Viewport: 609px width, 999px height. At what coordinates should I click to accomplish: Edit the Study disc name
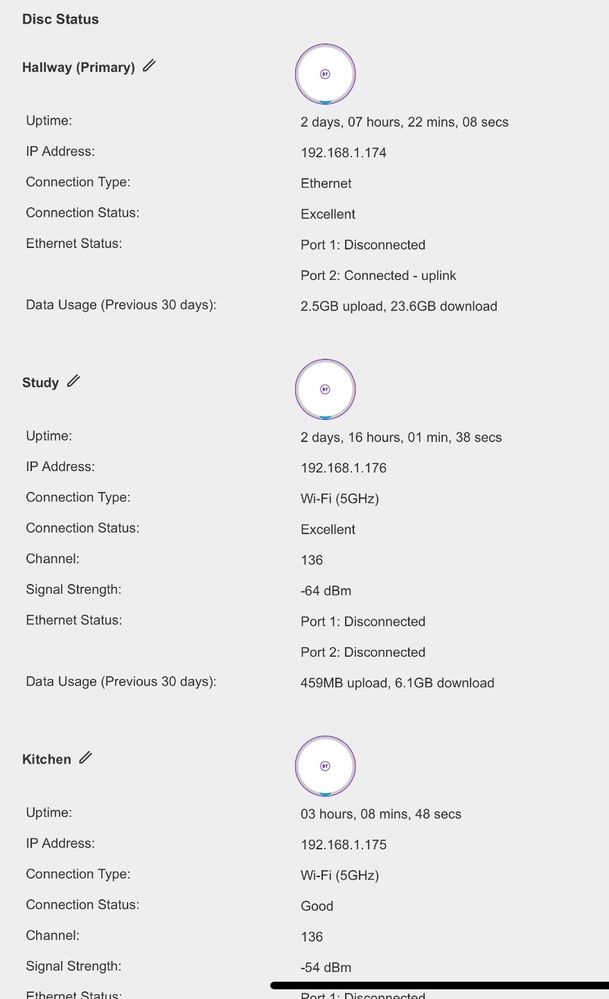point(74,381)
